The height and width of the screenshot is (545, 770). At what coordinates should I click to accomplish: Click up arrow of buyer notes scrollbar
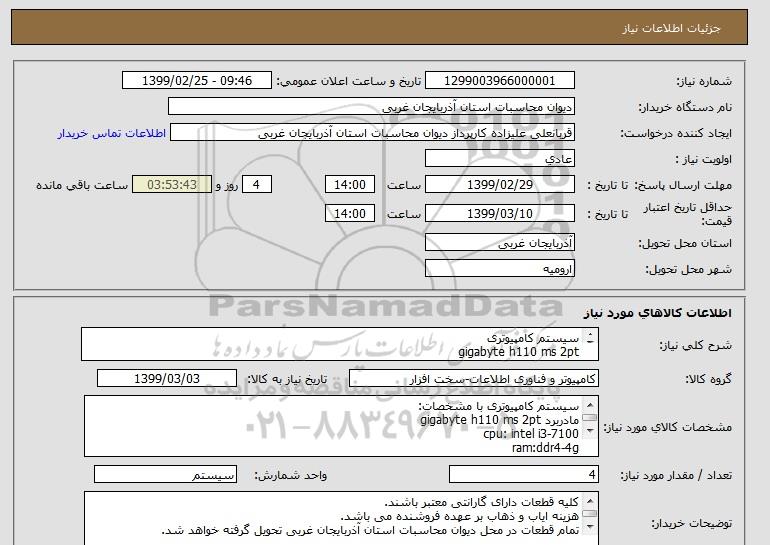pyautogui.click(x=589, y=501)
